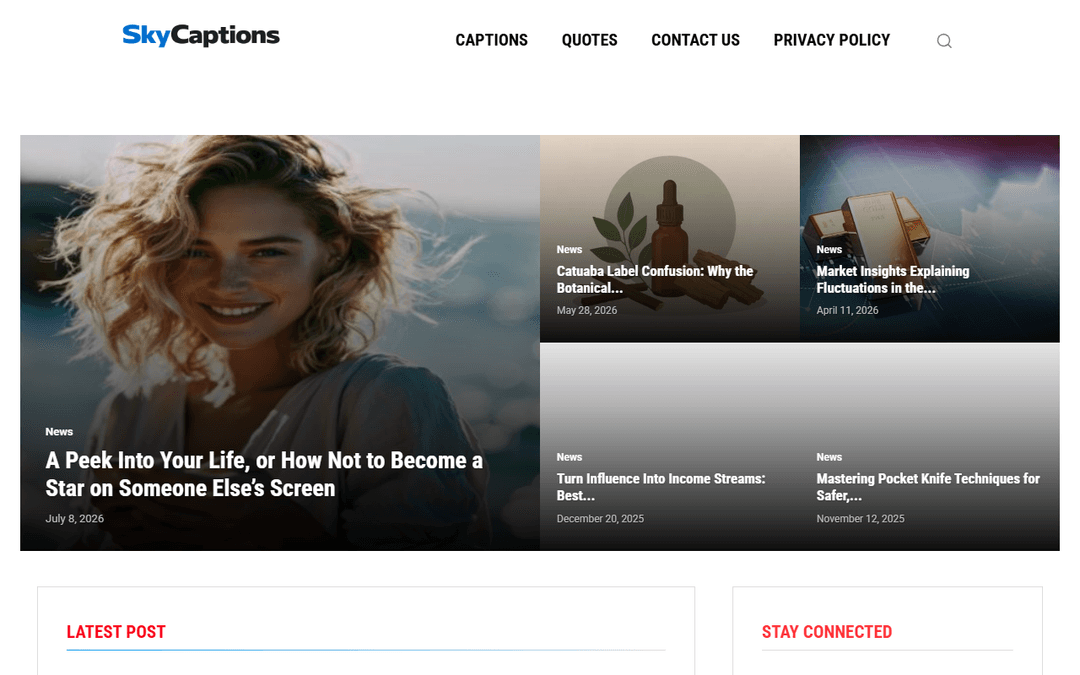Click News tag above Pocket Knife article
Viewport: 1080px width, 675px height.
[829, 457]
